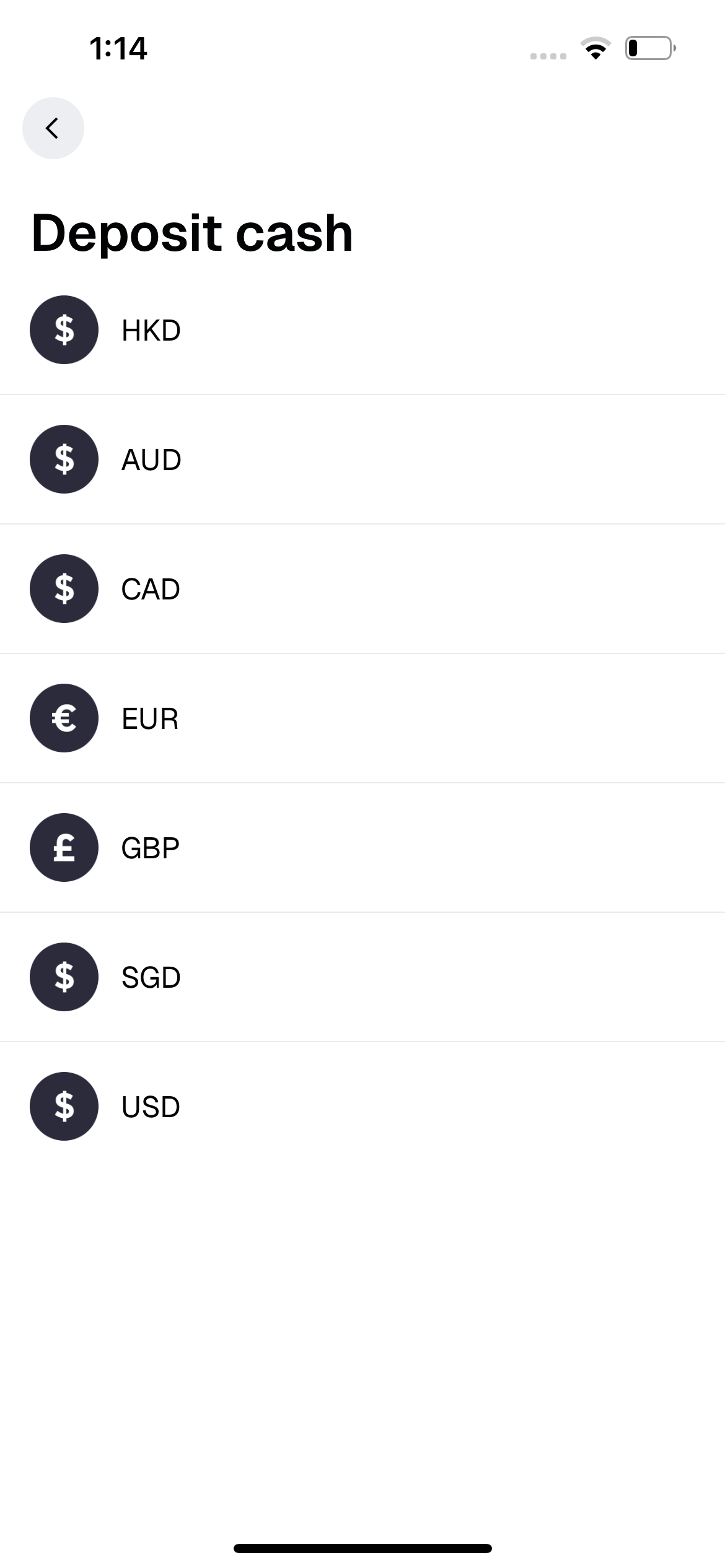Click the HKD dollar sign icon
Viewport: 725px width, 1568px height.
click(x=64, y=329)
